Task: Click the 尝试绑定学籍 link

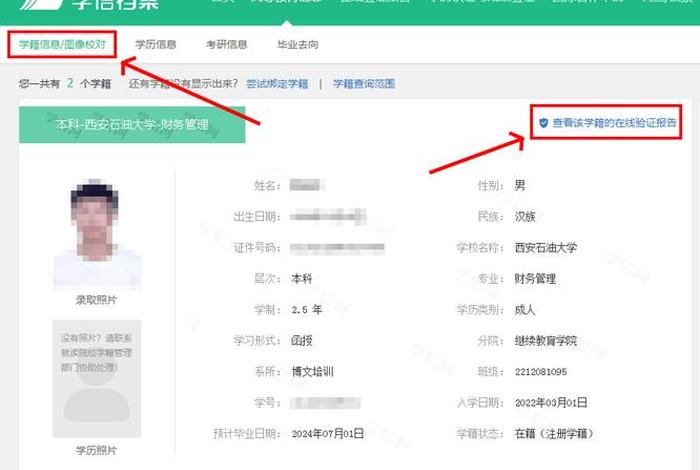Action: pos(277,84)
